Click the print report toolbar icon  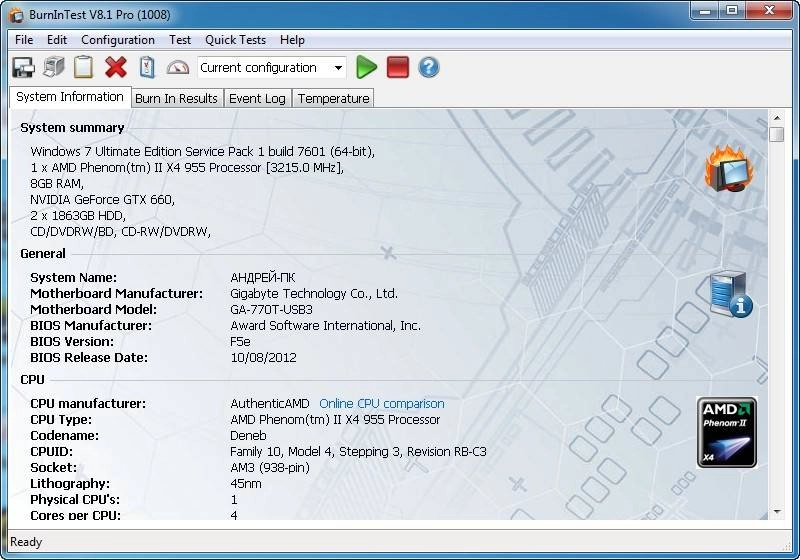(x=54, y=67)
